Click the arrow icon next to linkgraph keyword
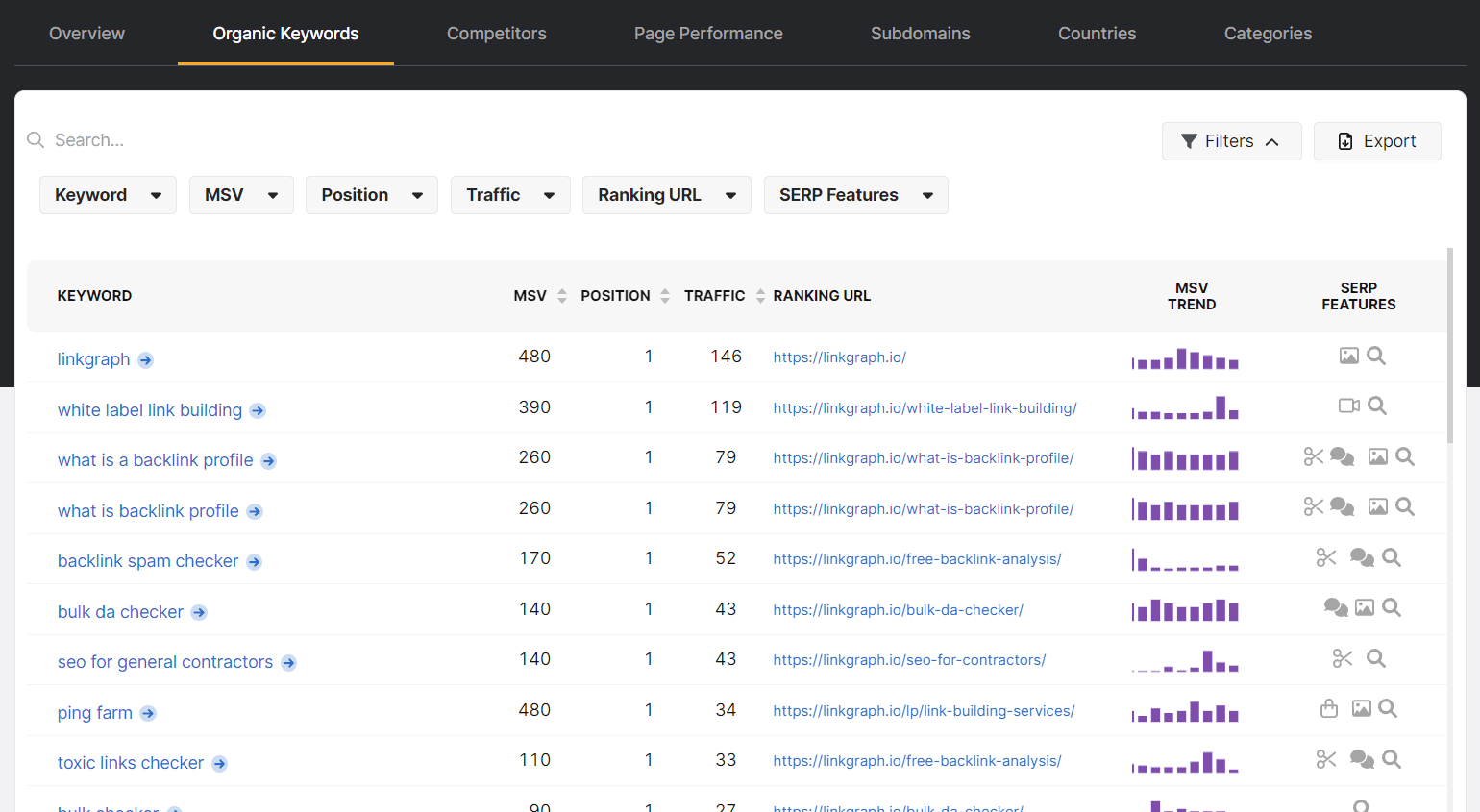Image resolution: width=1480 pixels, height=812 pixels. point(145,360)
